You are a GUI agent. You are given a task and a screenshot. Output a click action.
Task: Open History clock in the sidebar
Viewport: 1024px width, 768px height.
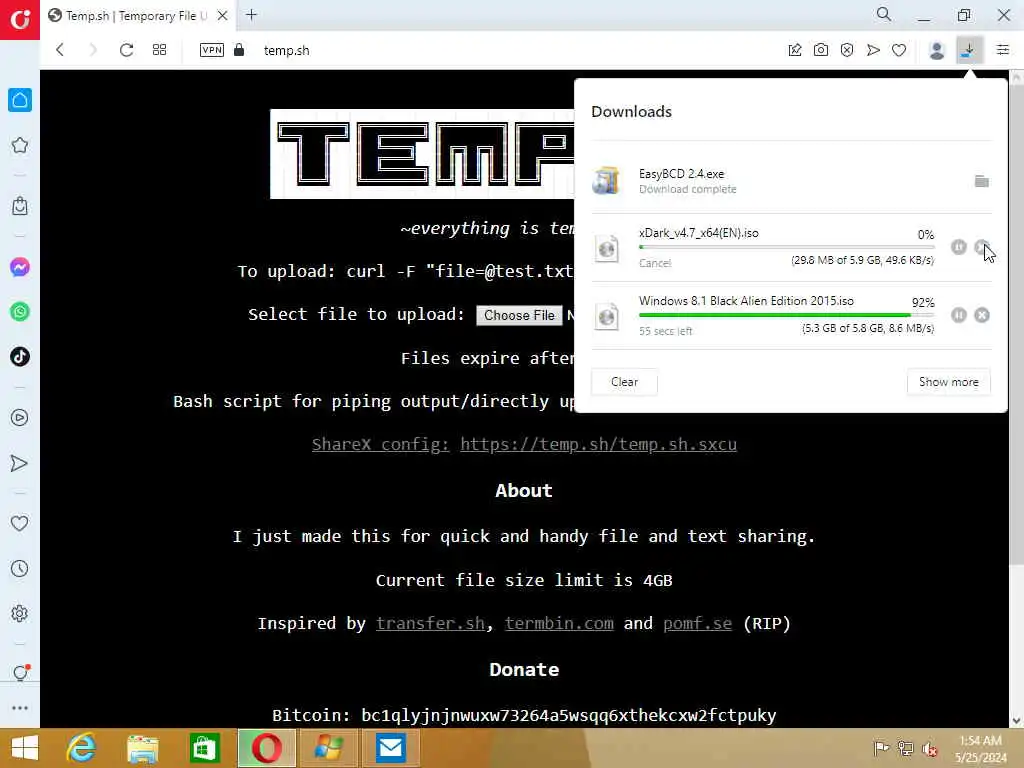[x=20, y=568]
